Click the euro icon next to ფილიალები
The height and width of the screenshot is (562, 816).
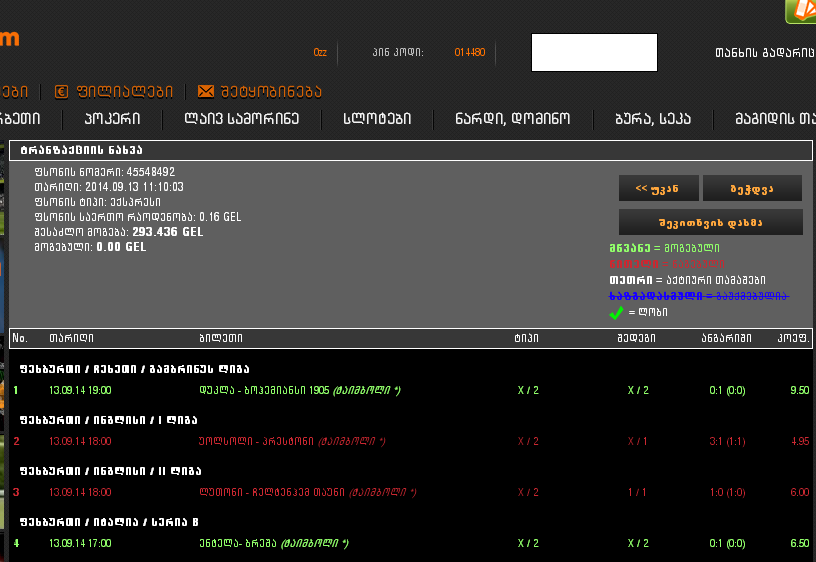(61, 92)
